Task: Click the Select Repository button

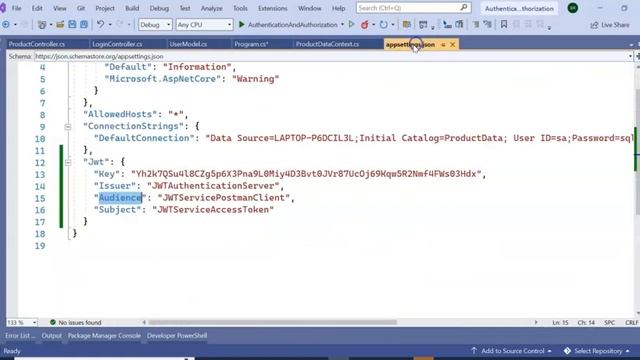Action: (596, 351)
